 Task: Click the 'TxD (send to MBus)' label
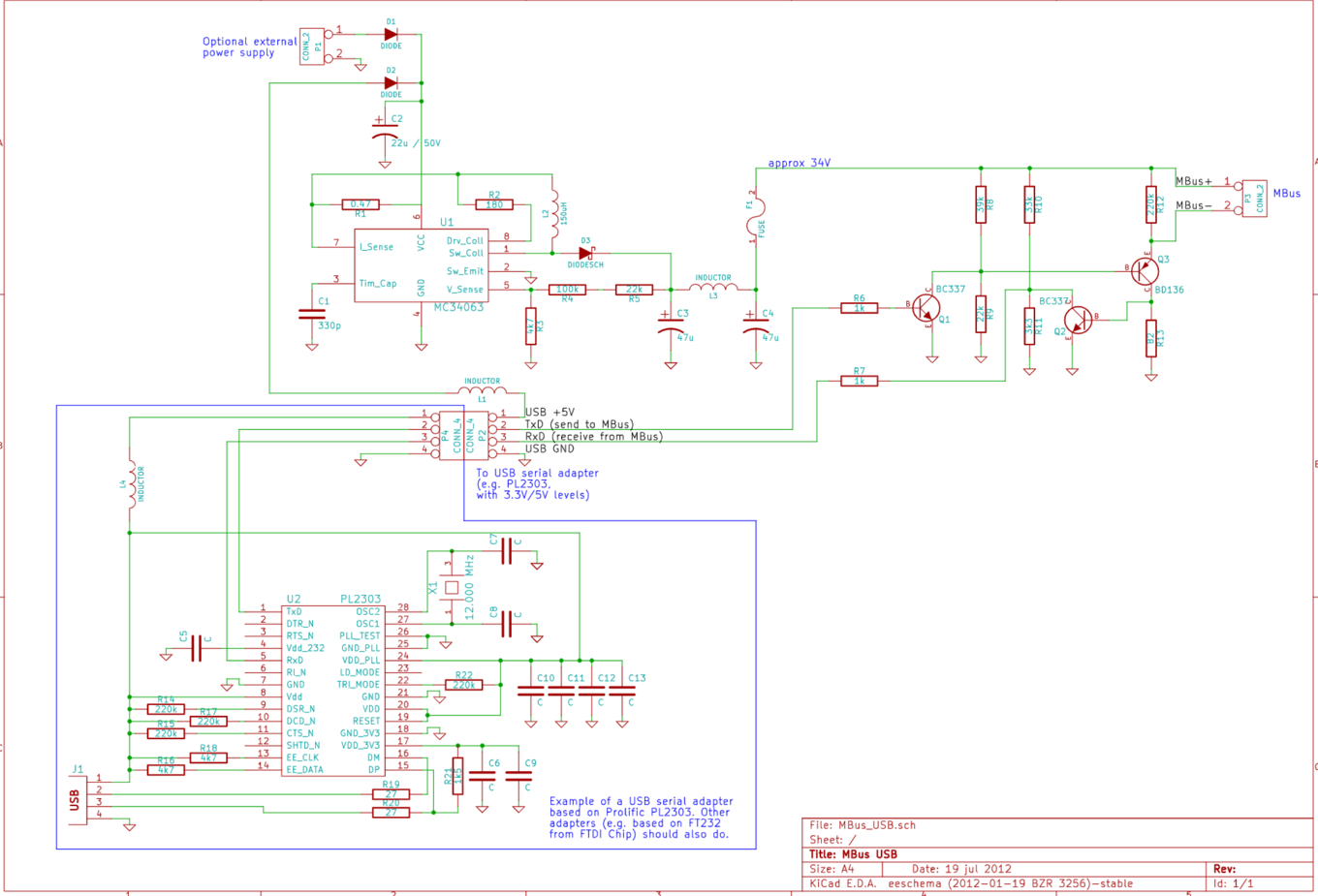(580, 424)
